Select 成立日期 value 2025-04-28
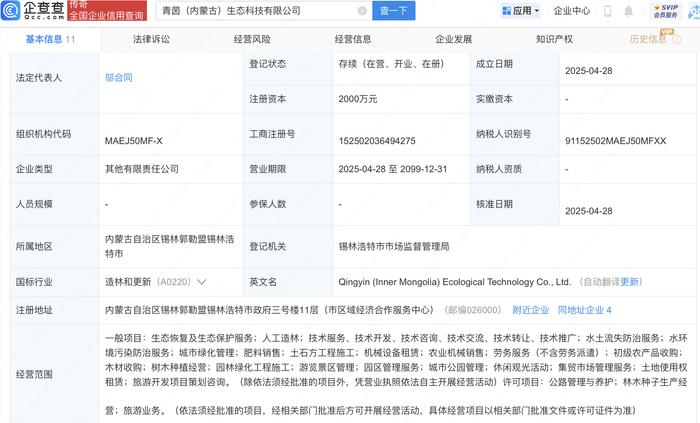700x423 pixels. [588, 71]
